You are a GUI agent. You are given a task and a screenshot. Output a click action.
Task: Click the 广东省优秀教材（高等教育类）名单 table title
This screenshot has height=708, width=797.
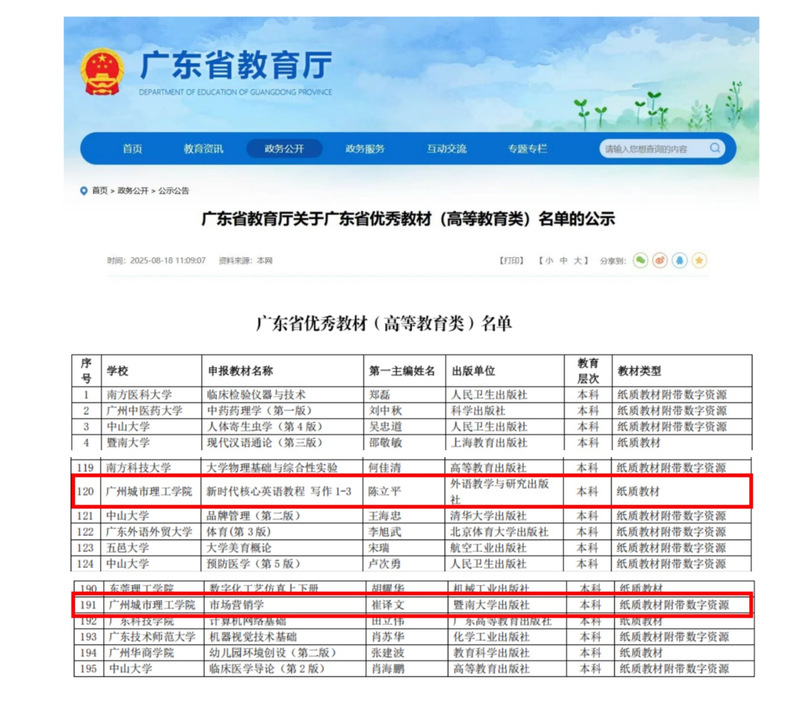point(384,323)
